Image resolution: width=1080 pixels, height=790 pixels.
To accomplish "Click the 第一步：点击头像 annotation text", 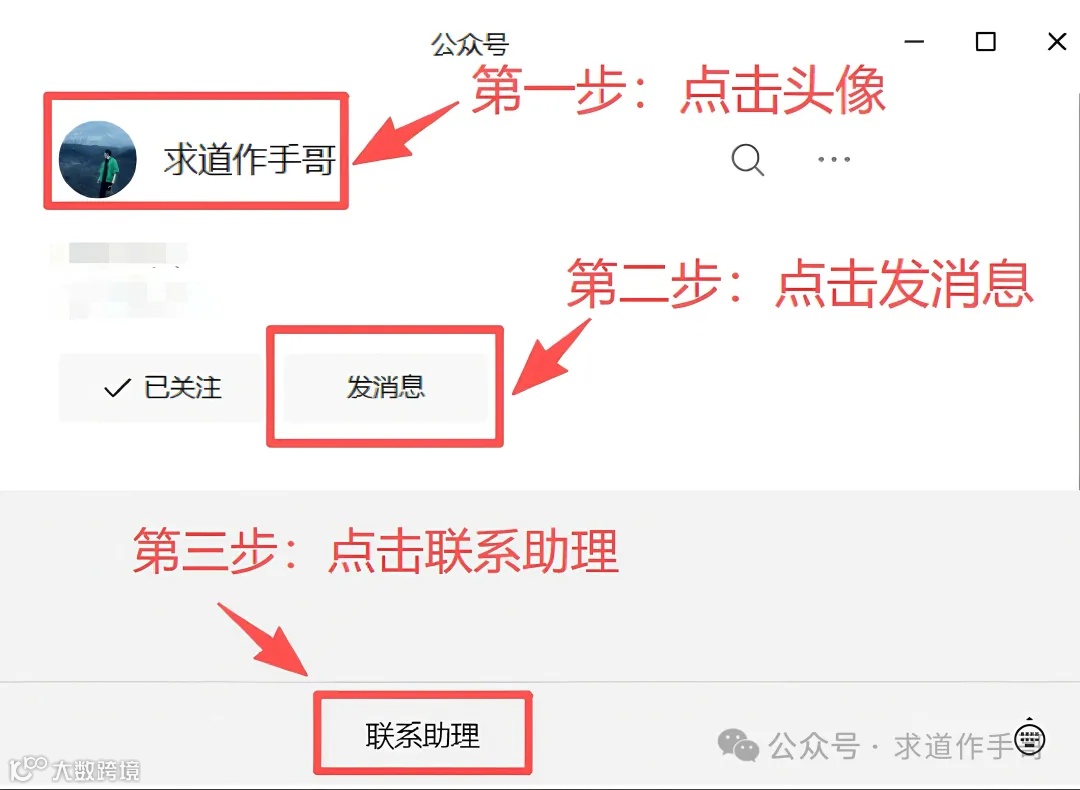I will [678, 91].
